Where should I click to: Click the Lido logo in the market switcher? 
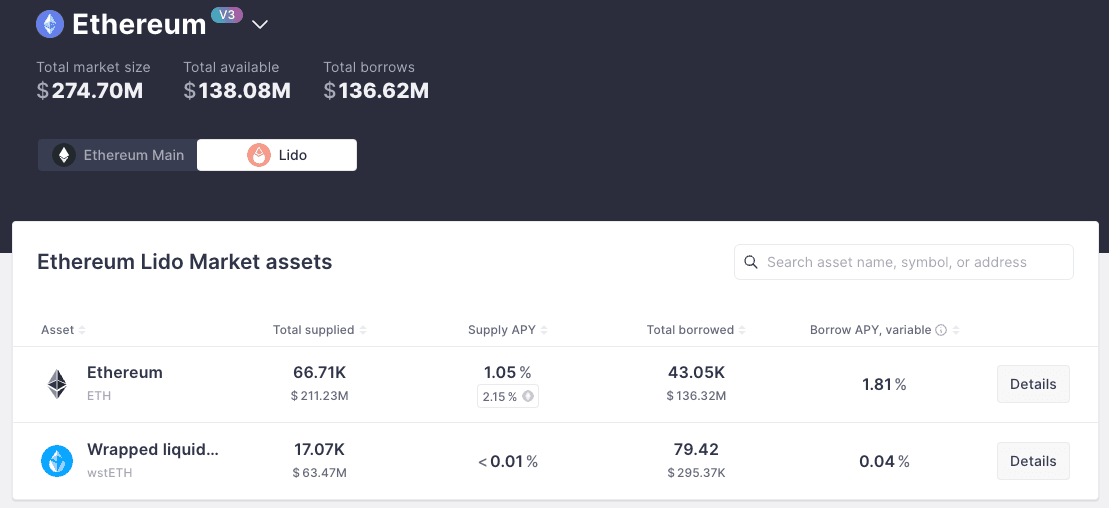259,155
